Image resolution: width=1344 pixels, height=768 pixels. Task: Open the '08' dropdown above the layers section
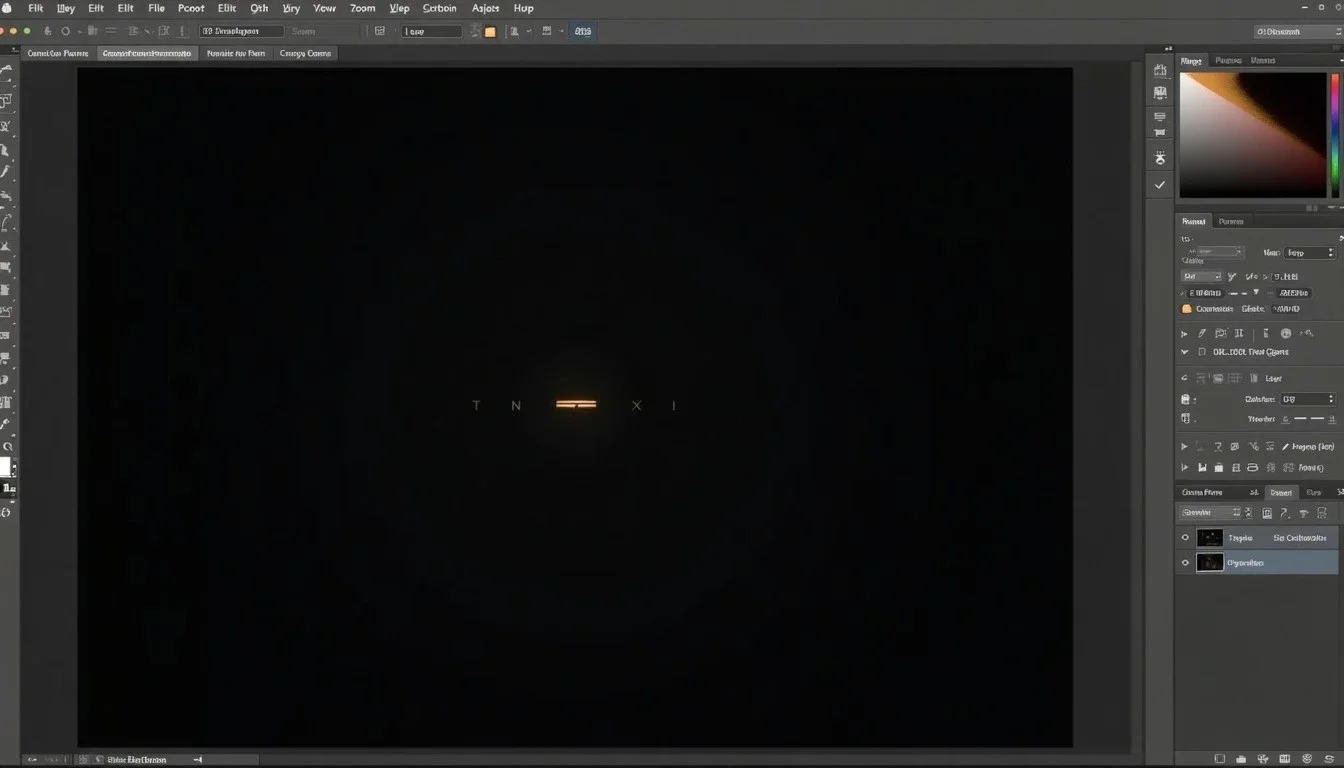(1308, 399)
